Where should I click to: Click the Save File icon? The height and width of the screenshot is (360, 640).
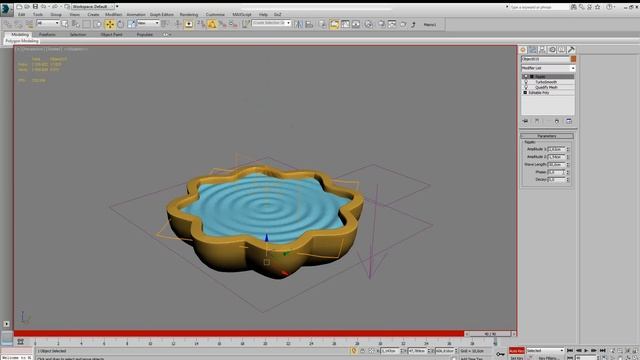(x=36, y=7)
